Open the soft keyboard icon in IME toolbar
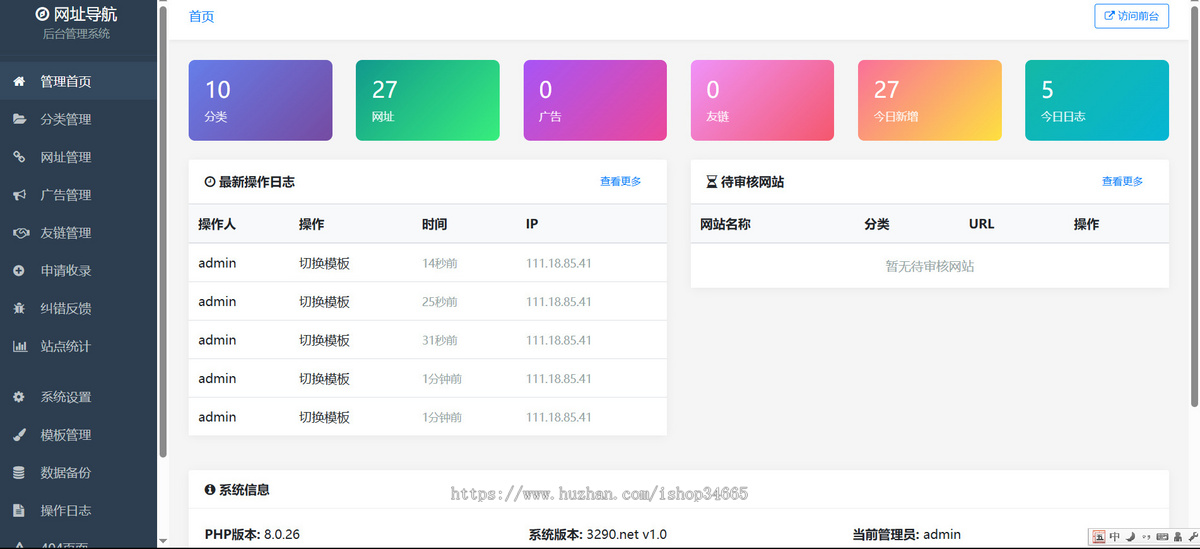Image resolution: width=1200 pixels, height=549 pixels. 1162,536
